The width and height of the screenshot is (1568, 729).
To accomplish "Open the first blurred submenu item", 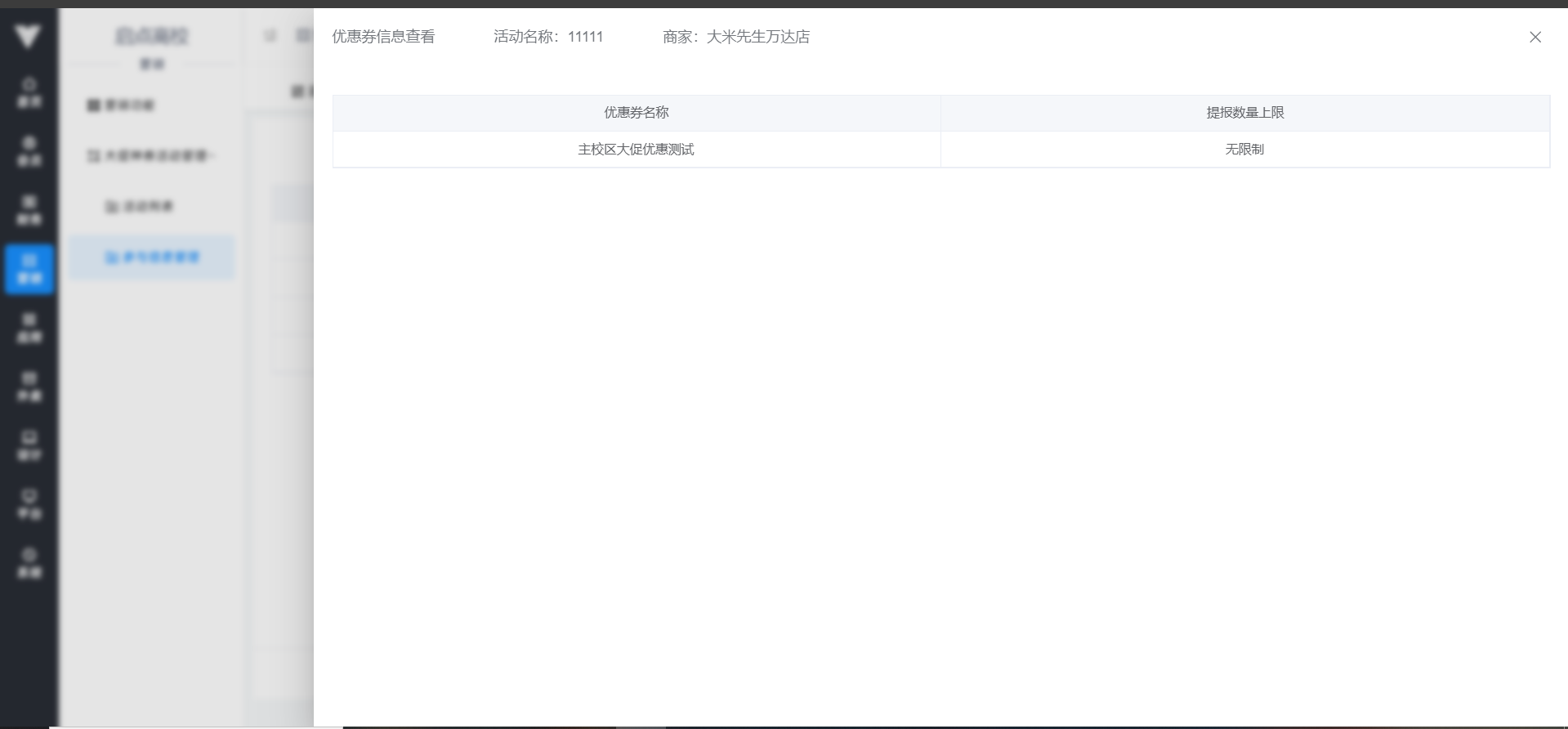I will click(121, 105).
